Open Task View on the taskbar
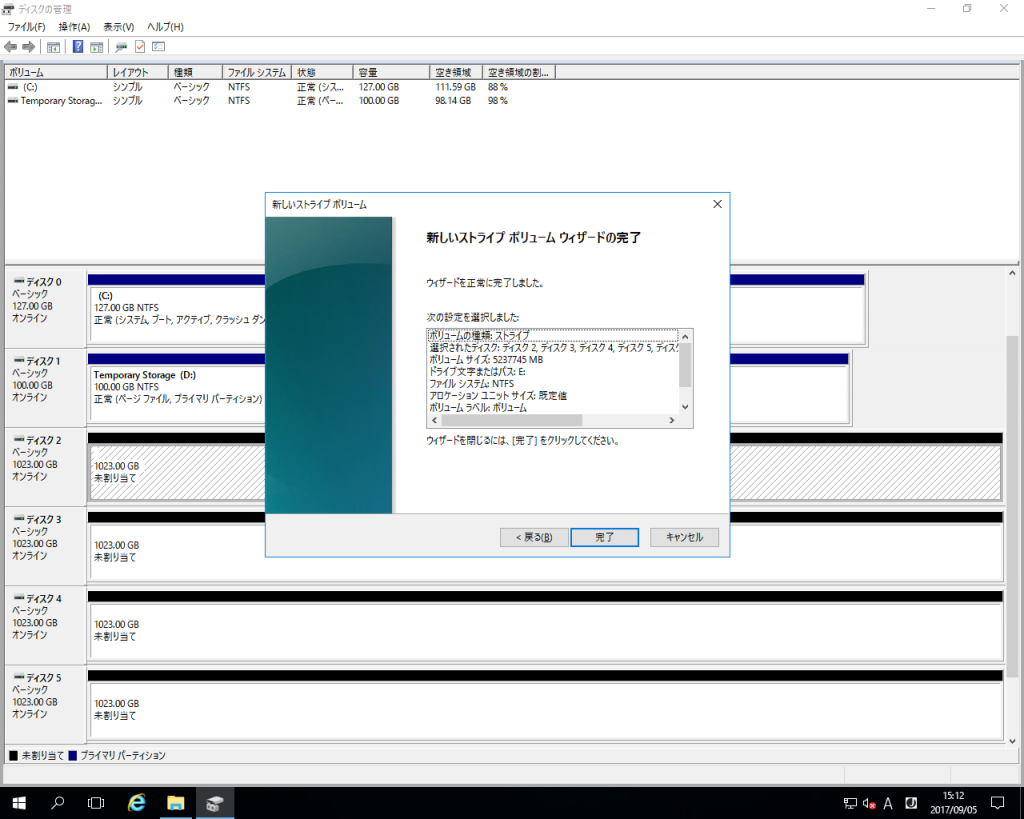The width and height of the screenshot is (1024, 819). 96,803
